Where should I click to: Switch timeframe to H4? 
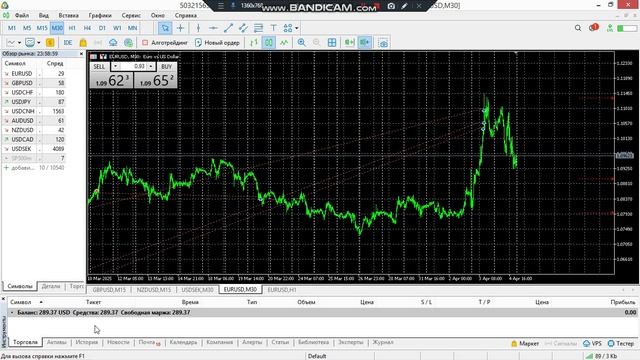[x=87, y=28]
